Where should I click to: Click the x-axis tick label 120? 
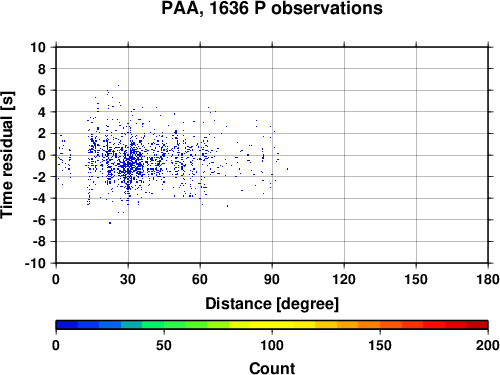(x=344, y=279)
